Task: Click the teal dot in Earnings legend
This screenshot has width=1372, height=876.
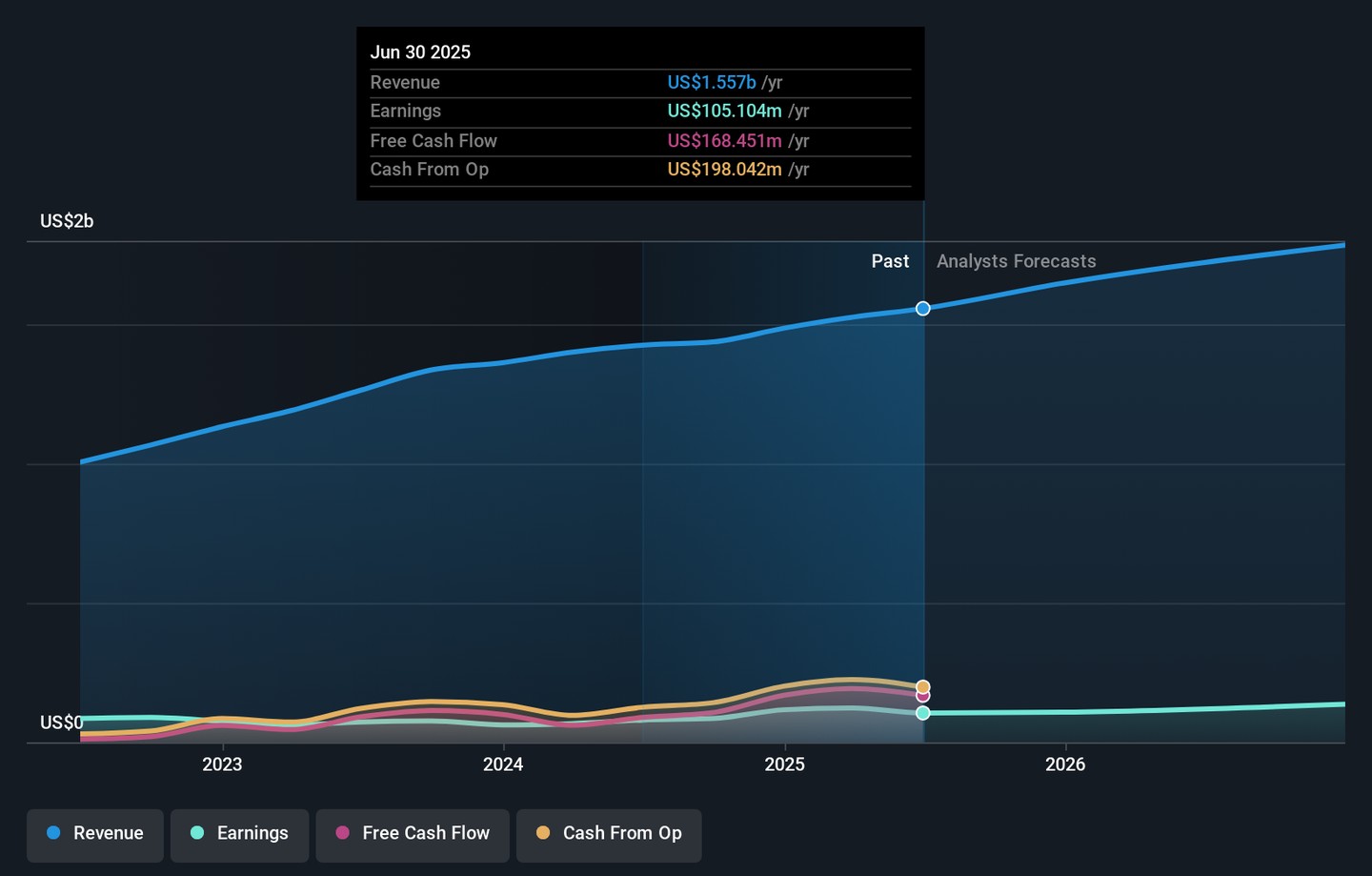Action: 197,833
